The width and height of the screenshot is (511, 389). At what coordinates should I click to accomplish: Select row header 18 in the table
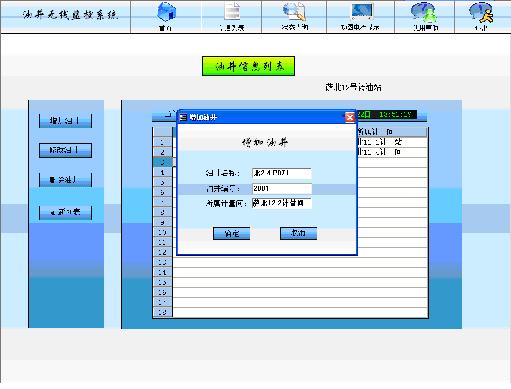[x=162, y=312]
